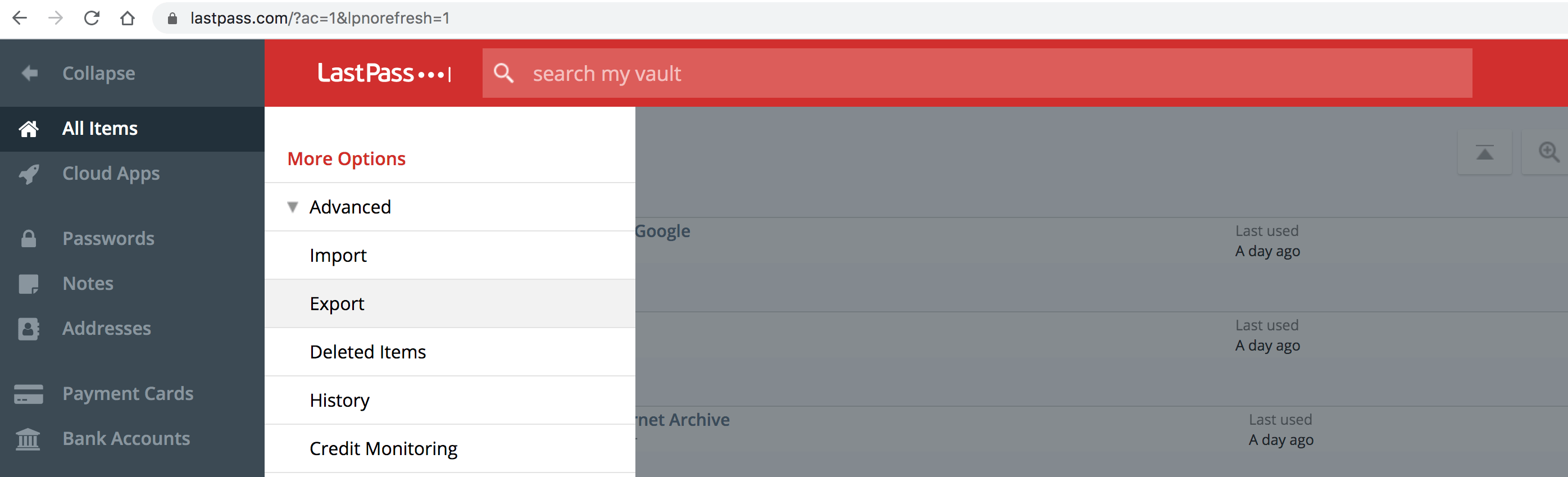Reload the page in browser
This screenshot has height=477, width=1568.
click(x=92, y=18)
